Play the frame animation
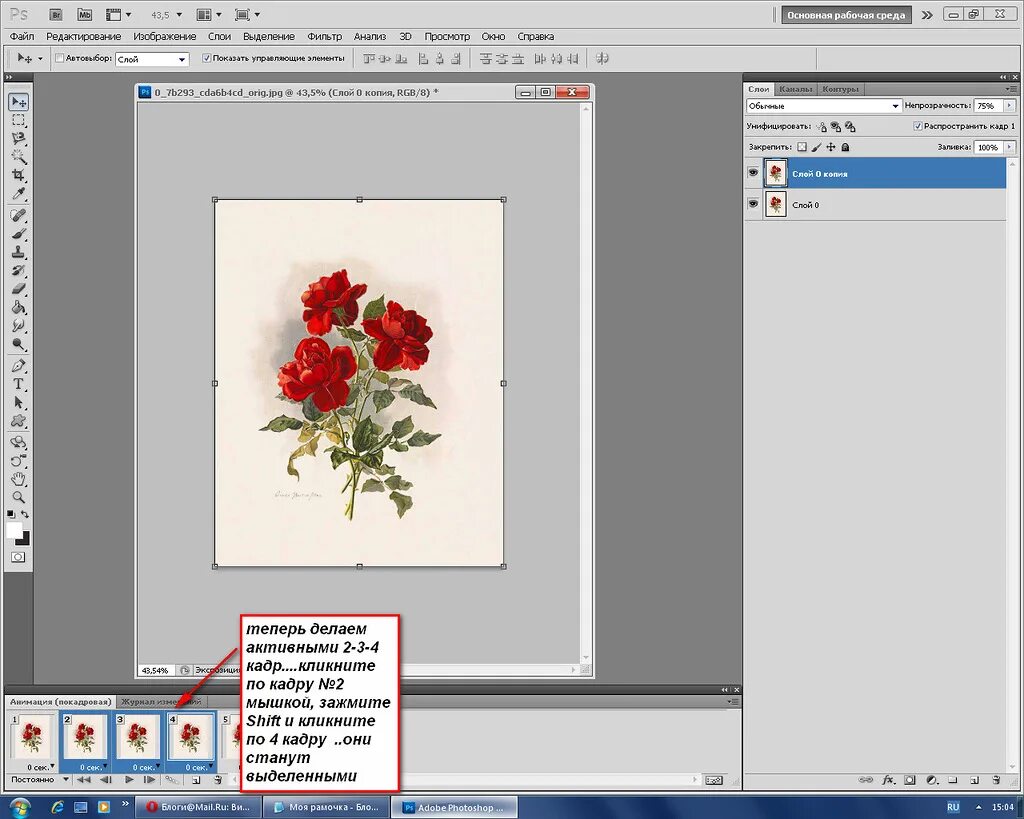Viewport: 1024px width, 819px height. tap(129, 779)
